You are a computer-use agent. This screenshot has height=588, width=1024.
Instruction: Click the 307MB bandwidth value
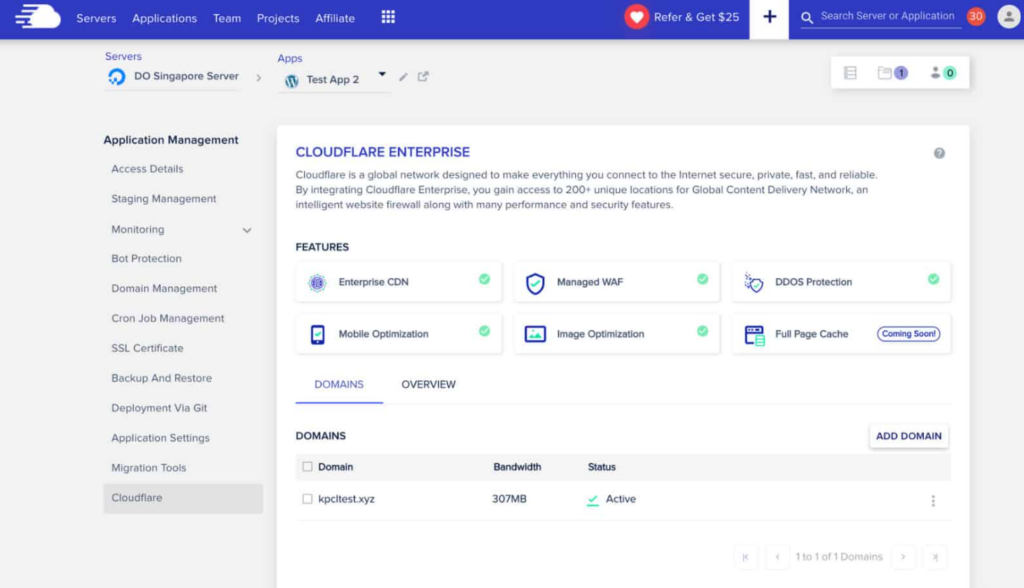509,498
